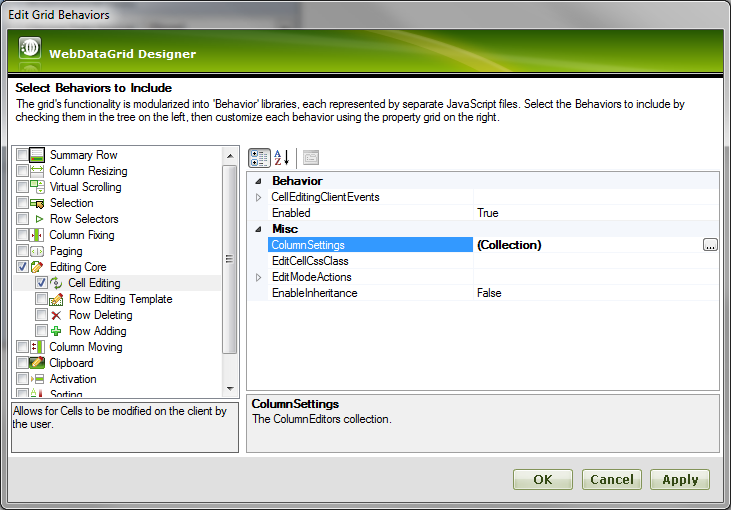The height and width of the screenshot is (510, 731).
Task: Click the behavior tree scrollbar thumb
Action: tap(230, 259)
